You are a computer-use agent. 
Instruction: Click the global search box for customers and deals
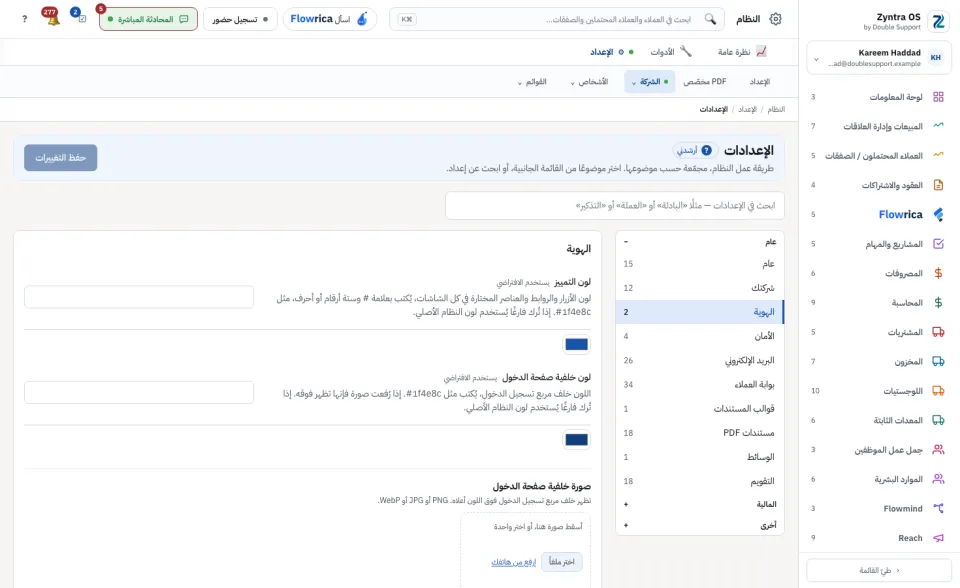click(x=557, y=19)
